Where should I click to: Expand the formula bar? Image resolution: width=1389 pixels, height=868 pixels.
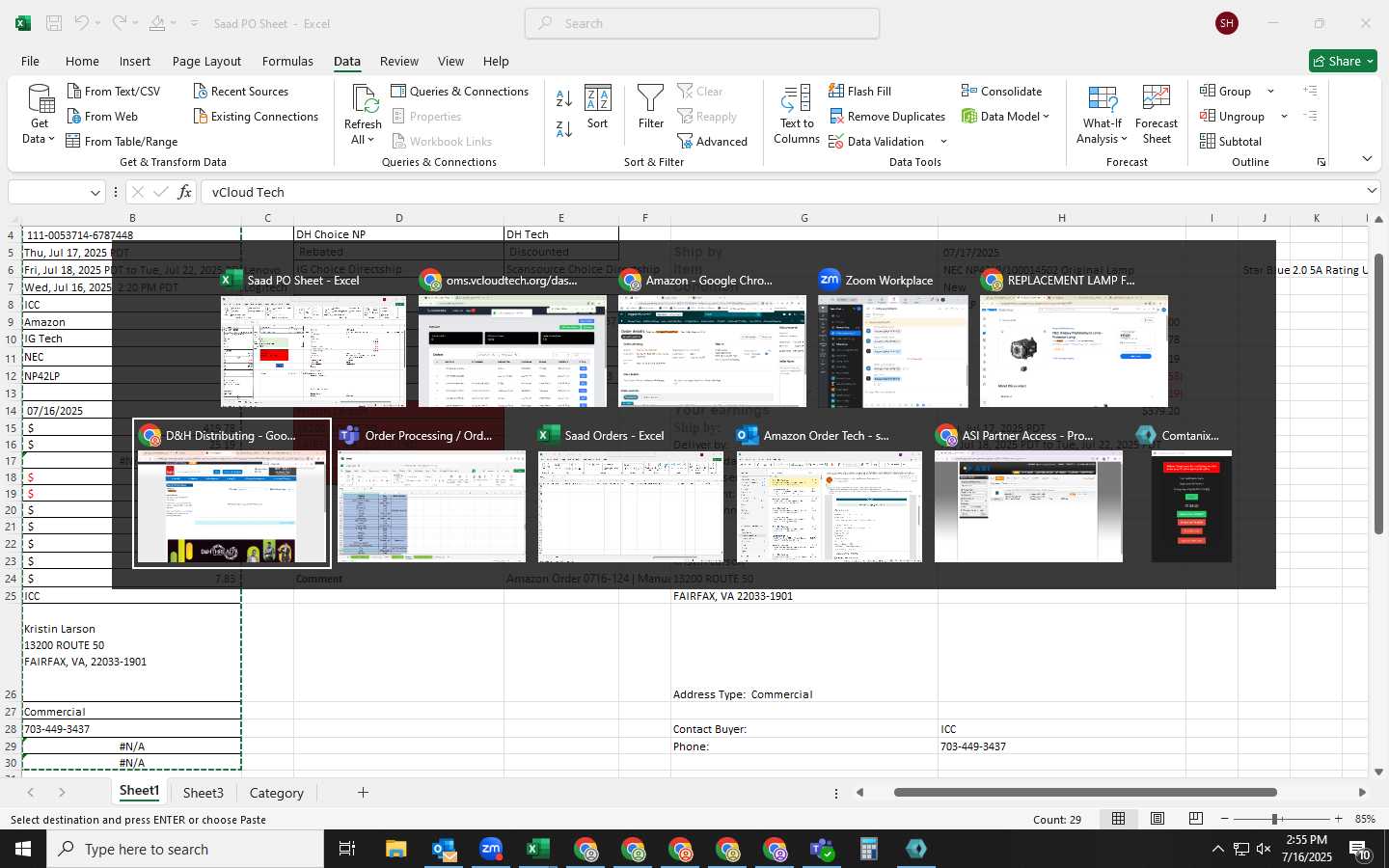[1371, 191]
